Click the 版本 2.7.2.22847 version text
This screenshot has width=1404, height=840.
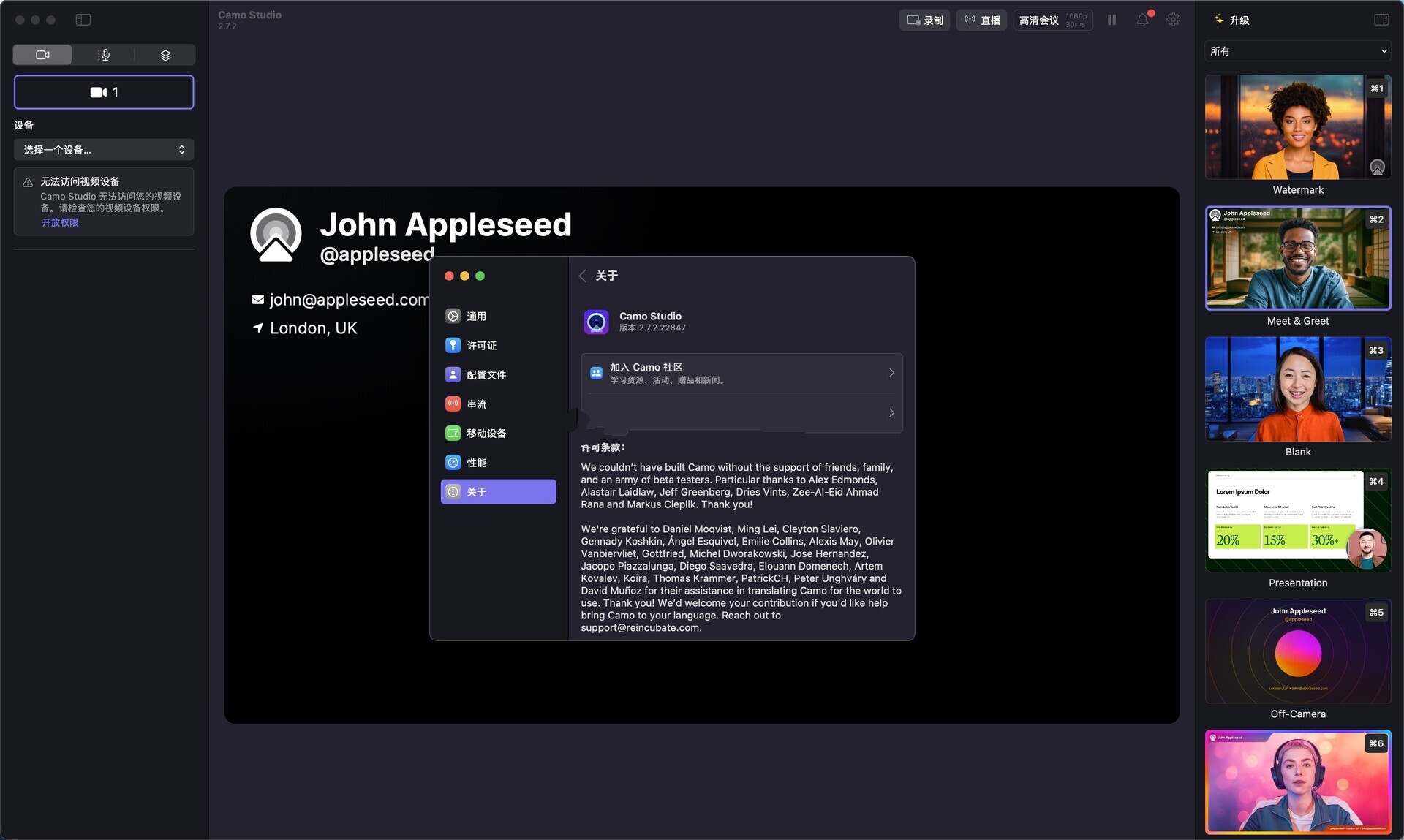click(652, 328)
